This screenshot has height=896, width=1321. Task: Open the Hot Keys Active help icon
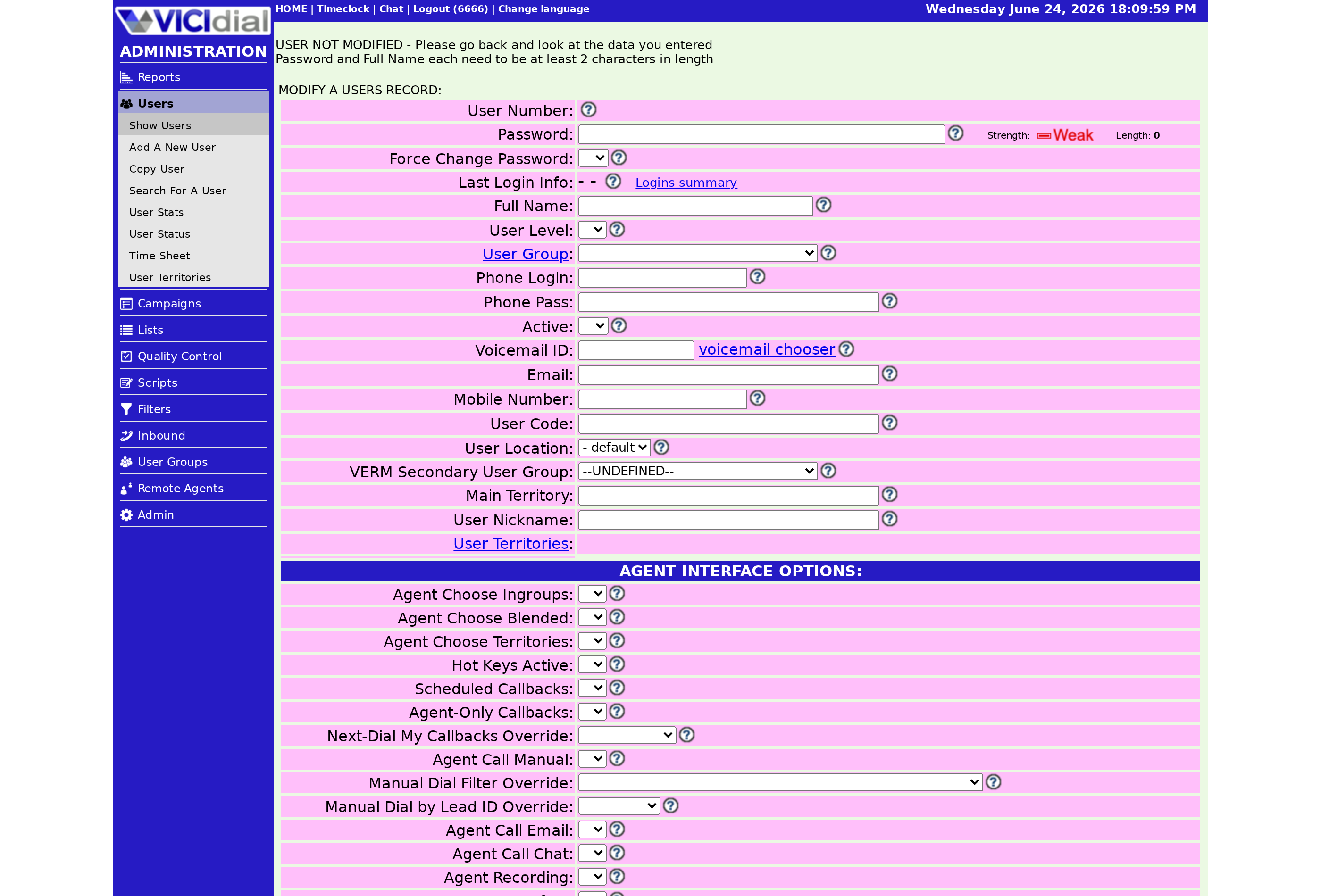617,664
